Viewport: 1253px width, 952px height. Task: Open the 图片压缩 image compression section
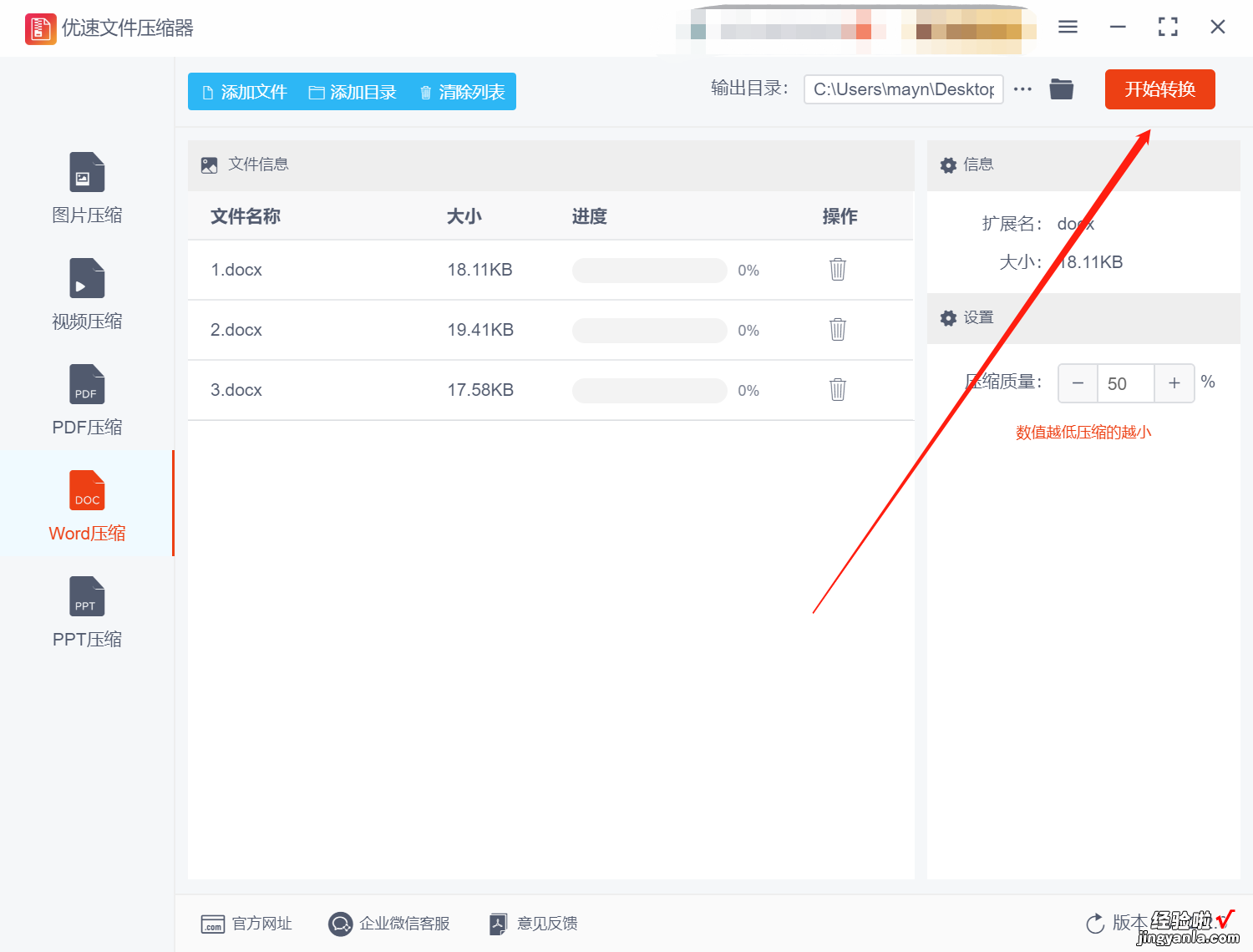coord(87,189)
